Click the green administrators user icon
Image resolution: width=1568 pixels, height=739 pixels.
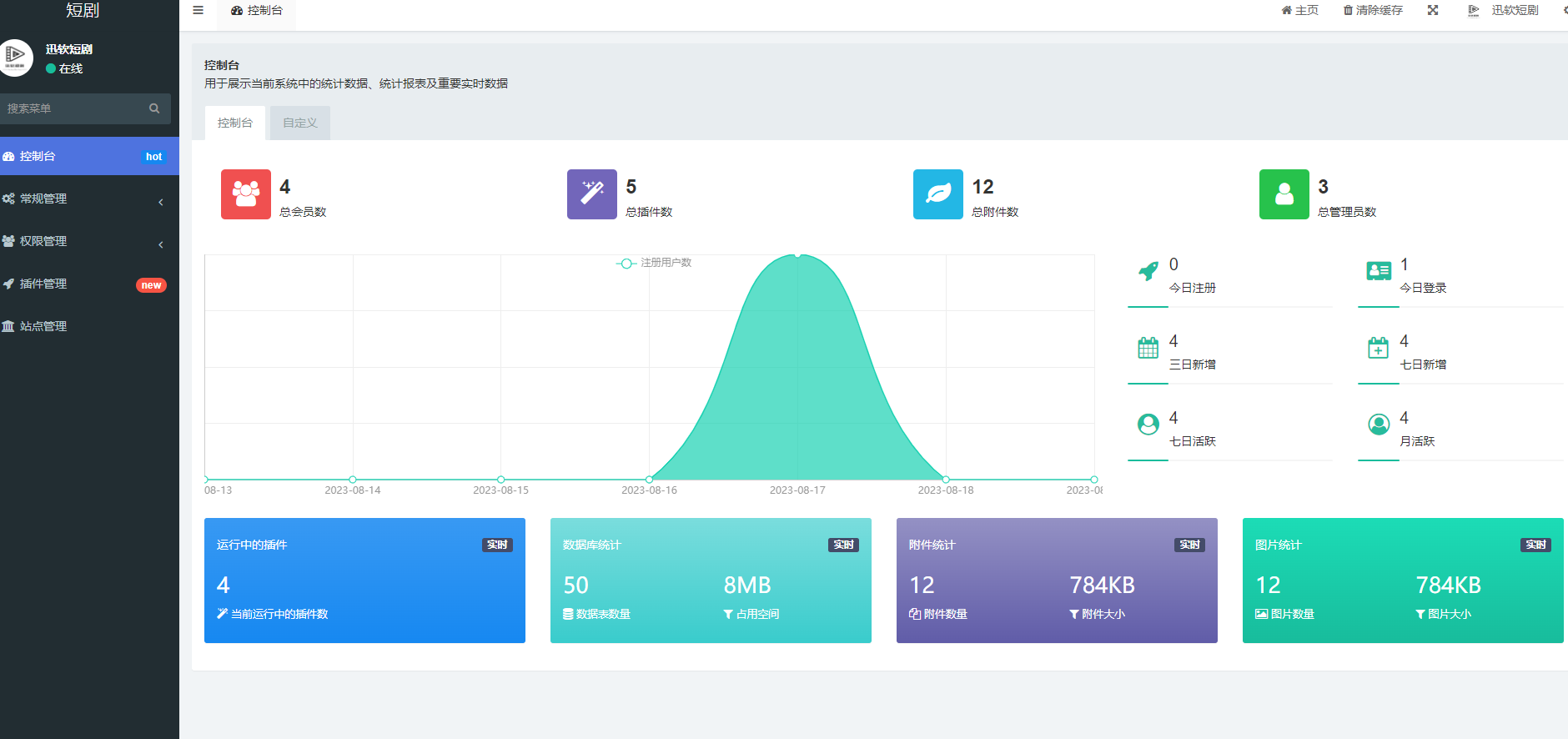point(1284,194)
